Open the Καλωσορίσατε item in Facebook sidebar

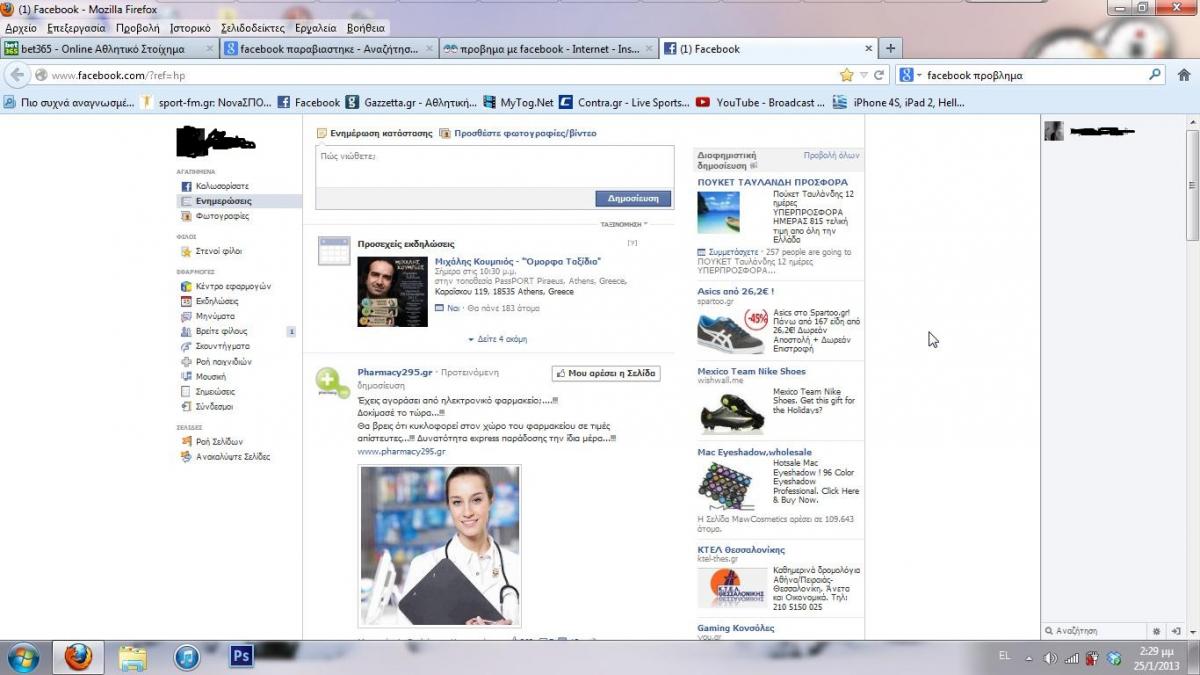222,186
